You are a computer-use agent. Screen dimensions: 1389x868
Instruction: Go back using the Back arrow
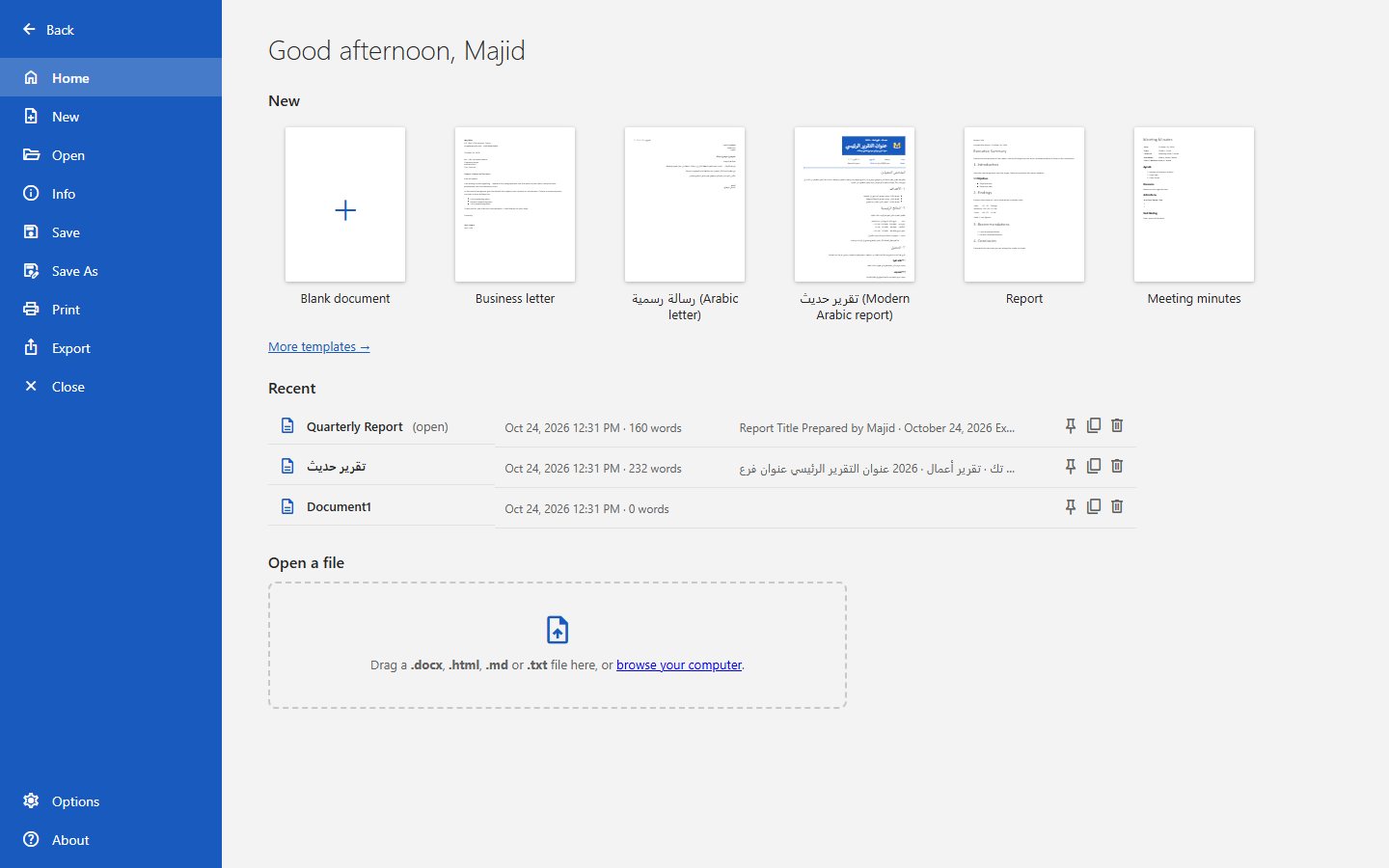coord(48,30)
